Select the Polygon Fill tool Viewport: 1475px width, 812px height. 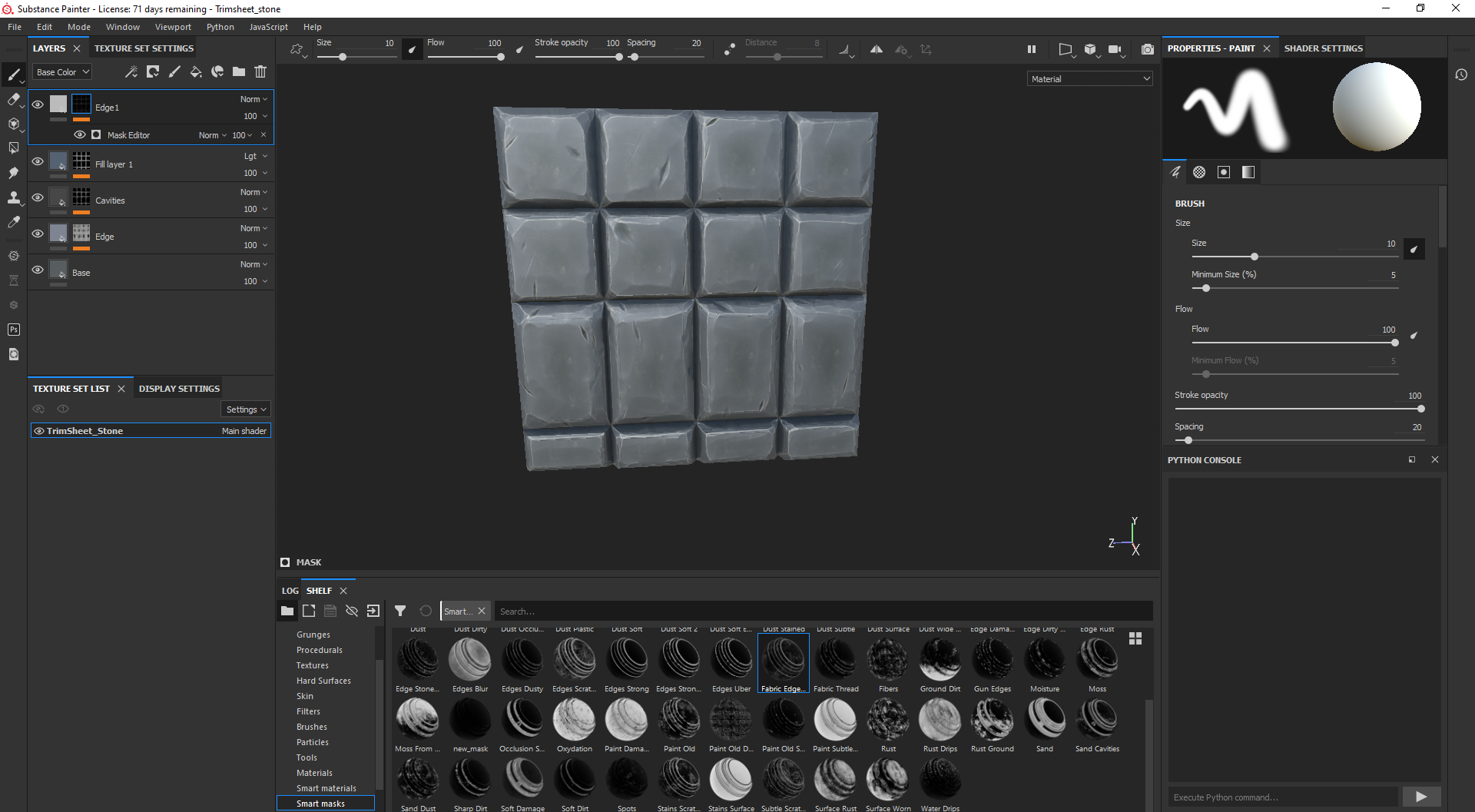pyautogui.click(x=13, y=147)
